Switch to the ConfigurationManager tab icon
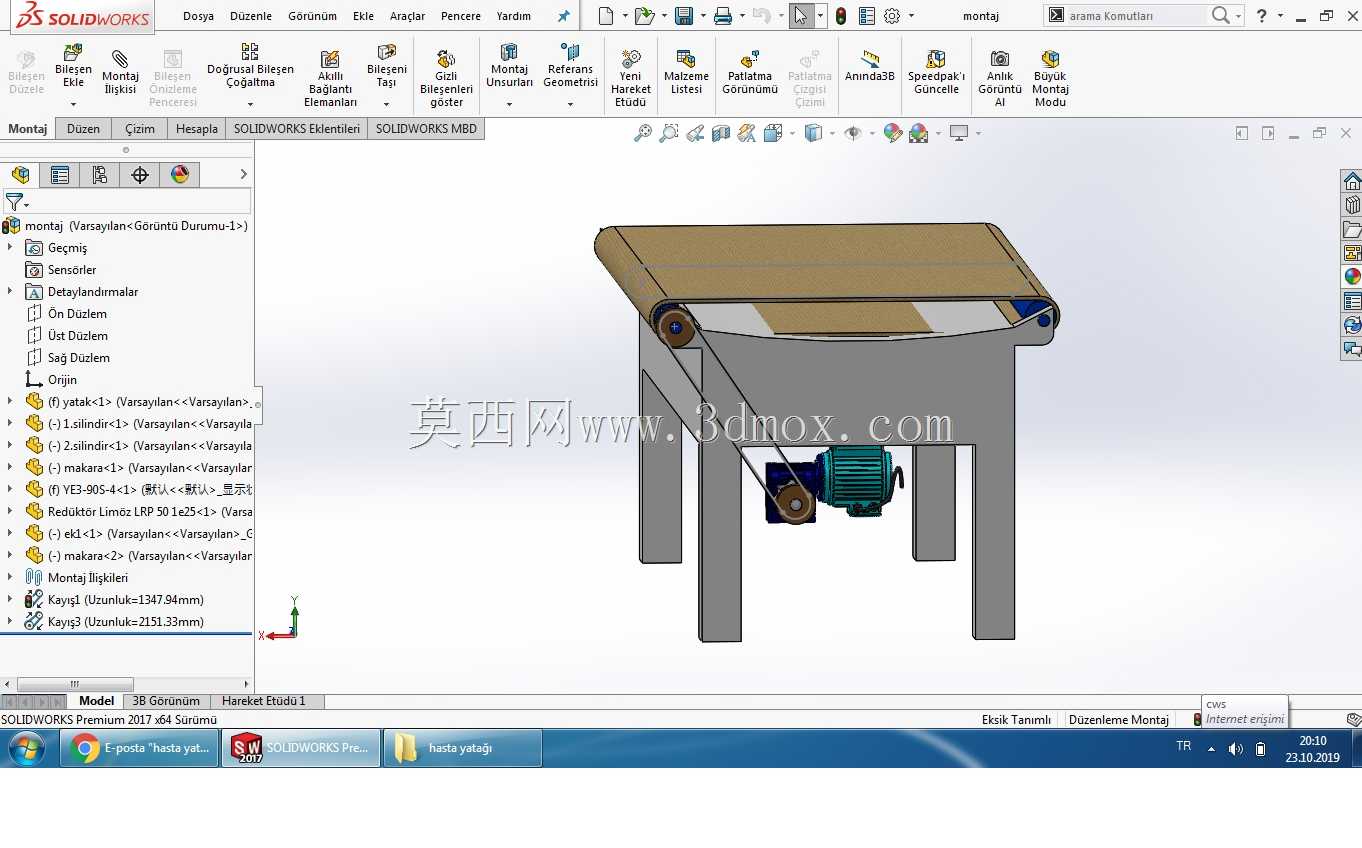The width and height of the screenshot is (1362, 848). click(100, 175)
